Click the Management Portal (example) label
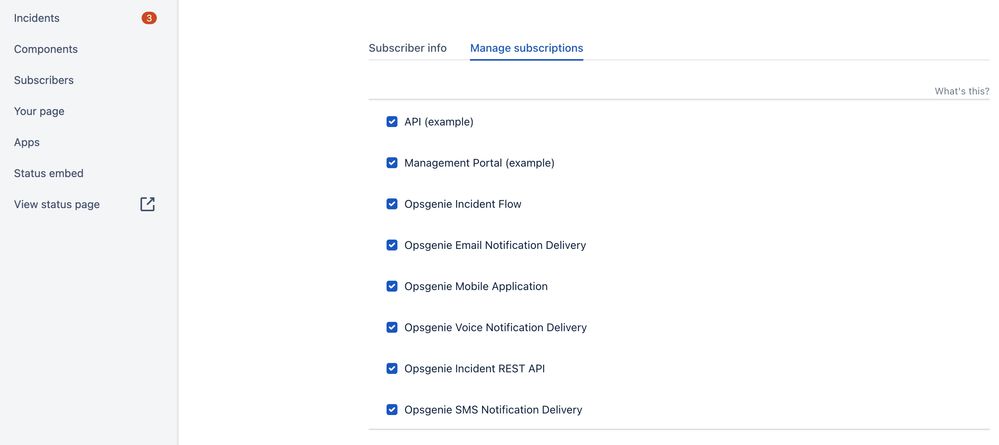The image size is (999, 445). [x=479, y=163]
